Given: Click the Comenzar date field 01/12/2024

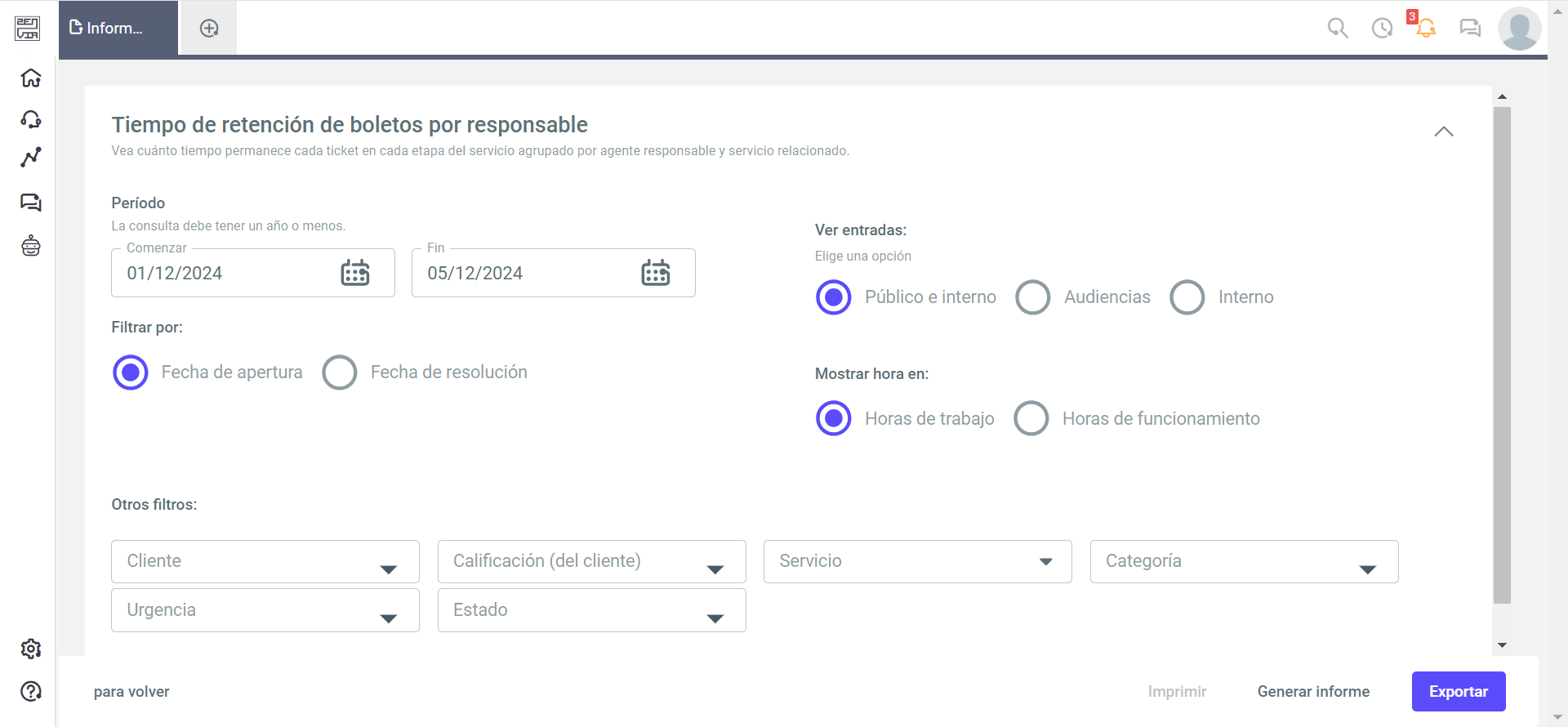Looking at the screenshot, I should click(x=253, y=273).
